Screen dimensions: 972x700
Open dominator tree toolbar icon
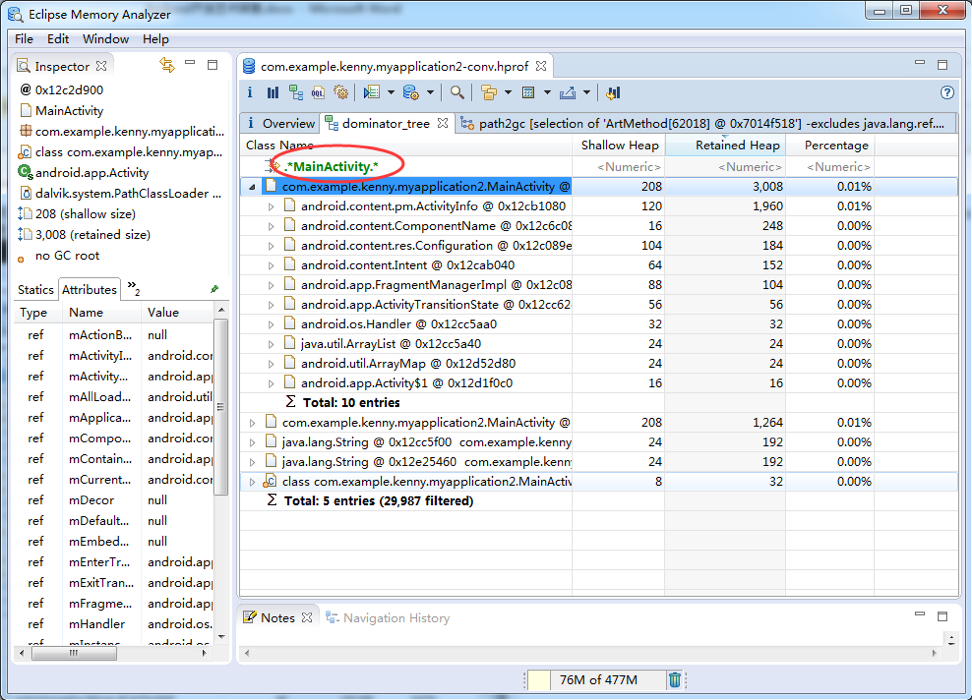[x=296, y=93]
